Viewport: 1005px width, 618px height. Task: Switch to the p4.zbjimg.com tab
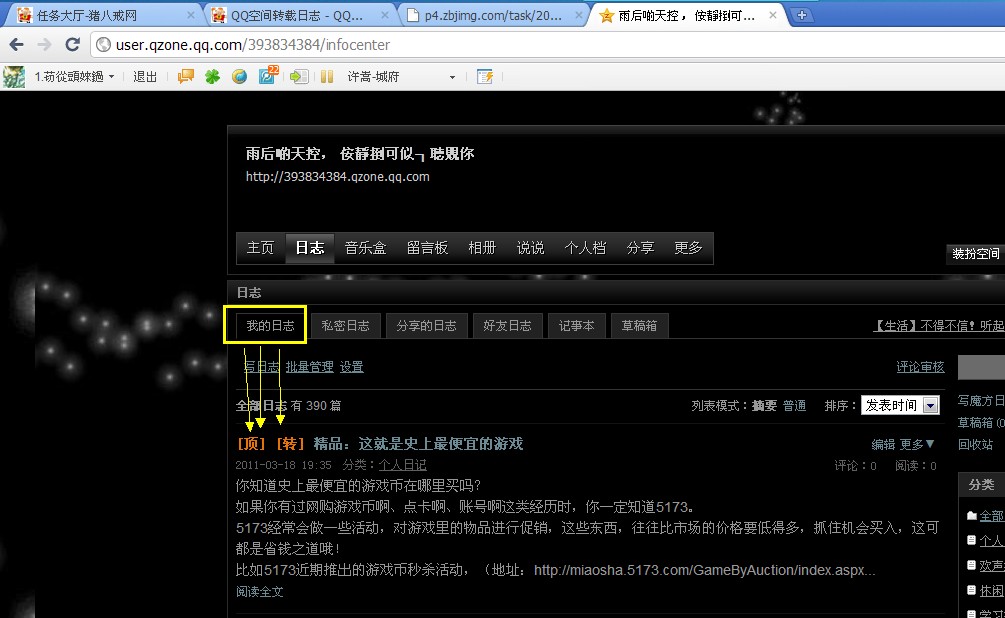pos(494,15)
